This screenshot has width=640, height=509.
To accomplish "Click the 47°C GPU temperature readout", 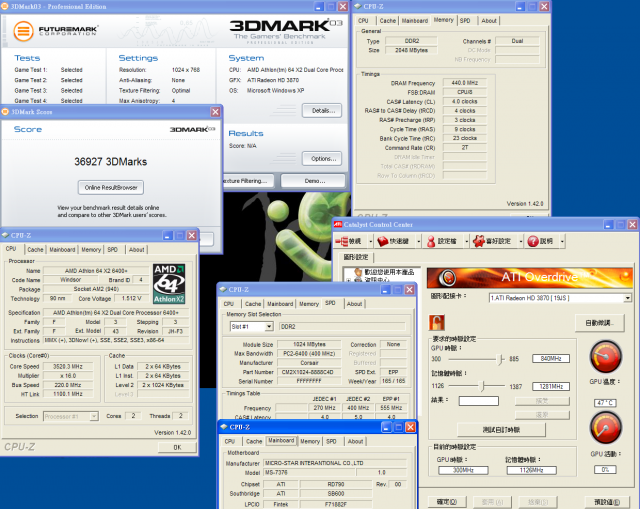I will coord(605,403).
